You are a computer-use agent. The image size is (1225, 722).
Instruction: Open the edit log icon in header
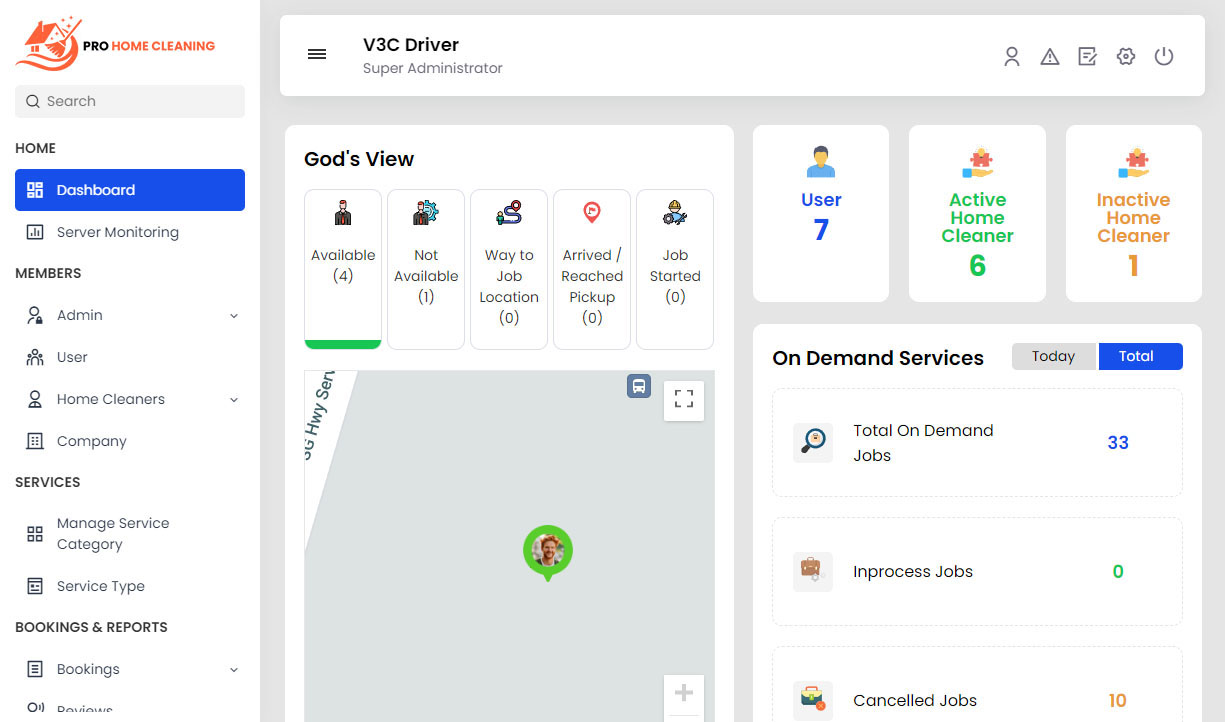pos(1087,57)
